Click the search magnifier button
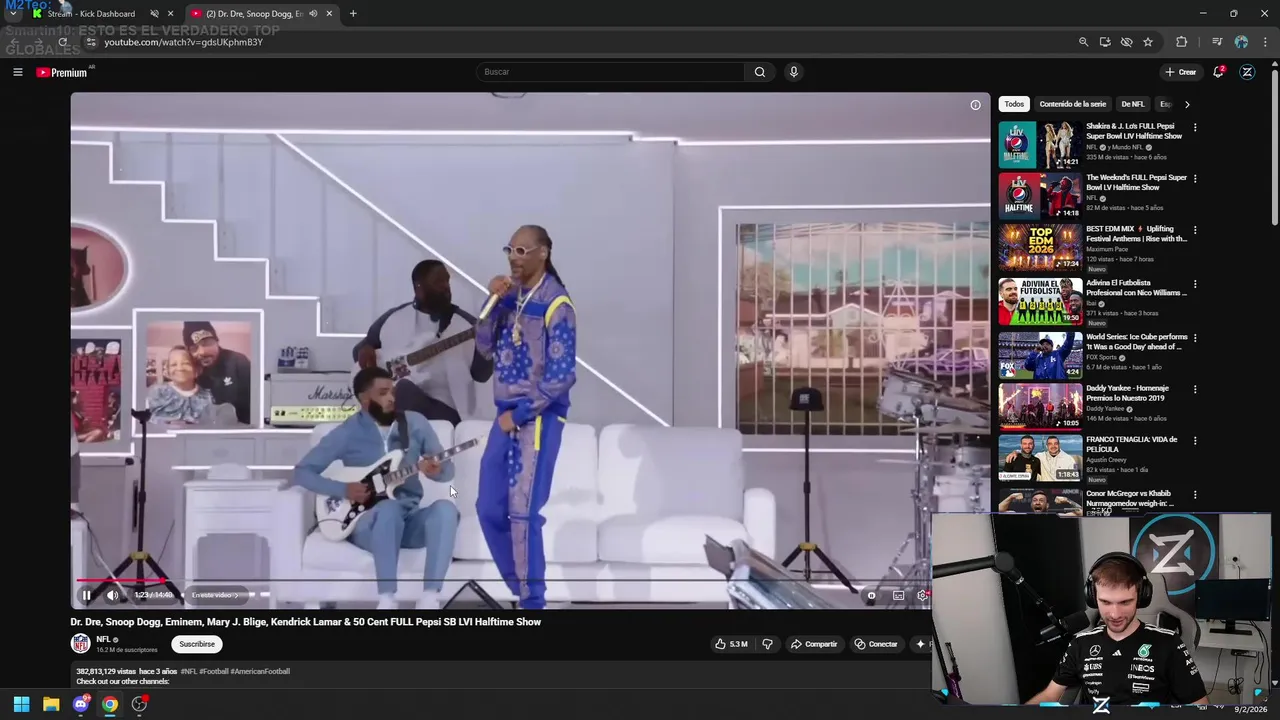 pyautogui.click(x=760, y=72)
